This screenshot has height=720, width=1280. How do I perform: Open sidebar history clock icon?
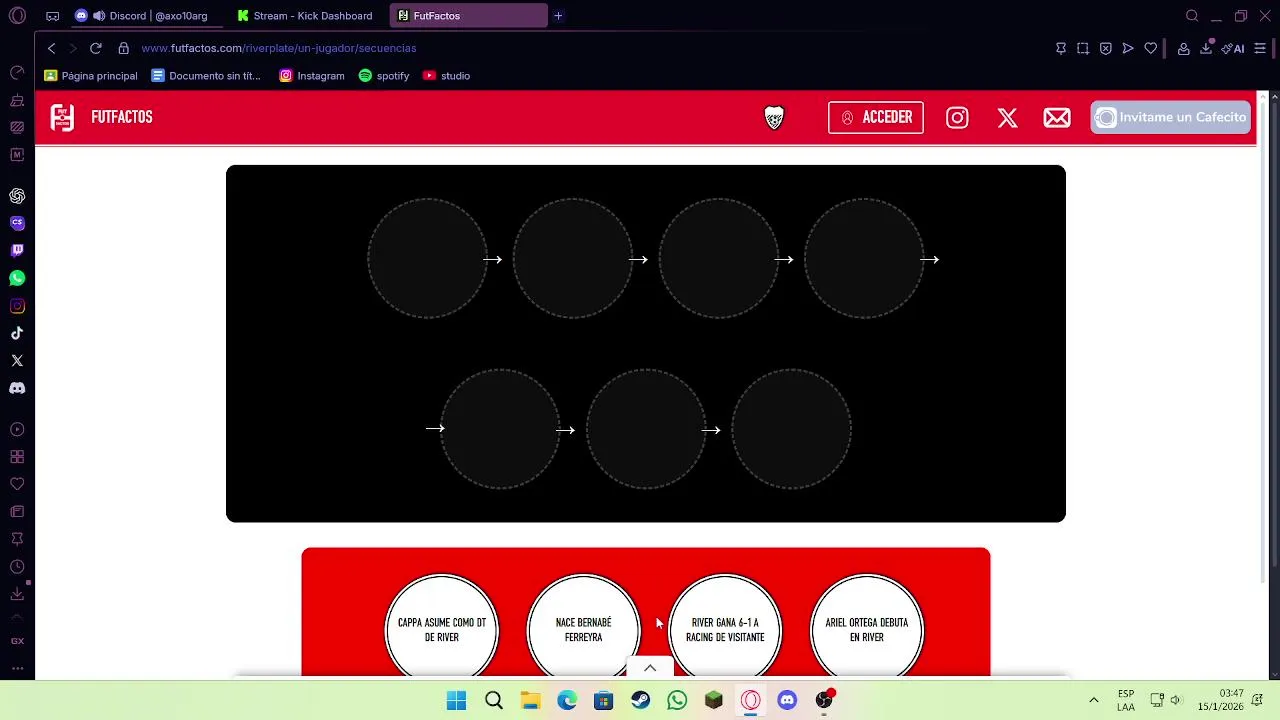click(17, 567)
